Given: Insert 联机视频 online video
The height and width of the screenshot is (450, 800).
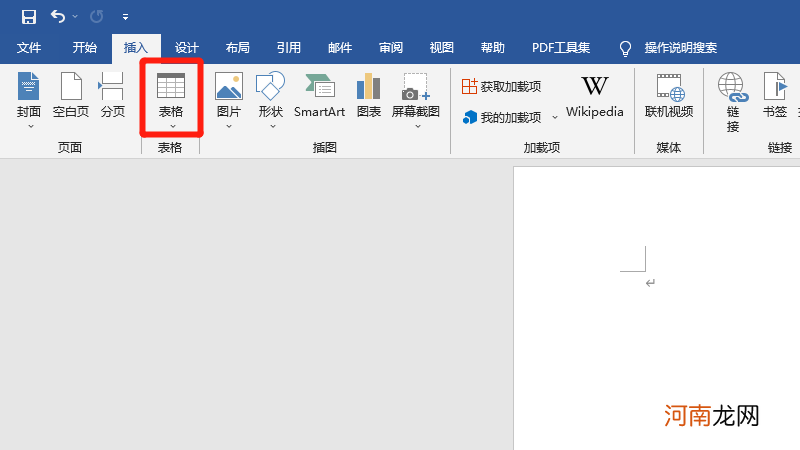Looking at the screenshot, I should coord(669,95).
